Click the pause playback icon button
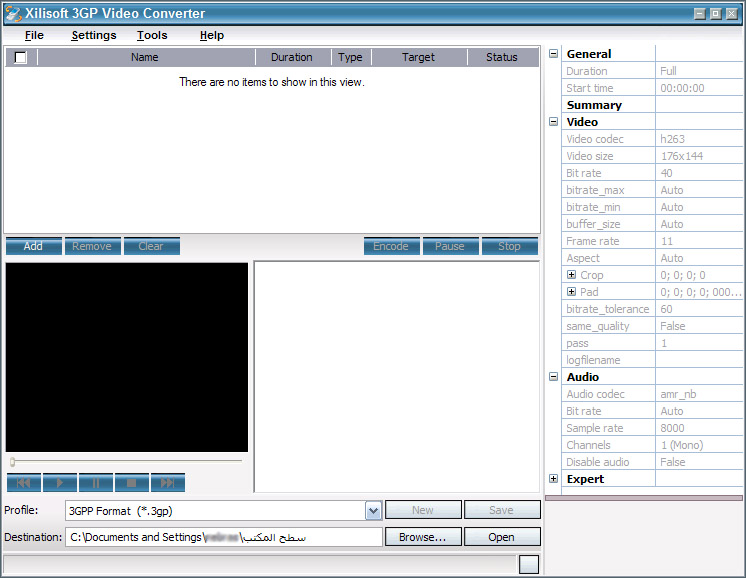The width and height of the screenshot is (746, 578). pyautogui.click(x=96, y=483)
